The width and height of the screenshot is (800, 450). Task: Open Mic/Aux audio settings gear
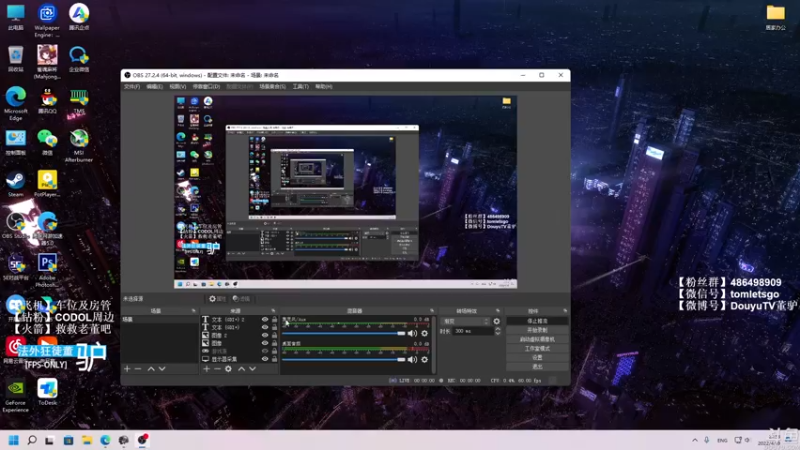click(x=424, y=333)
